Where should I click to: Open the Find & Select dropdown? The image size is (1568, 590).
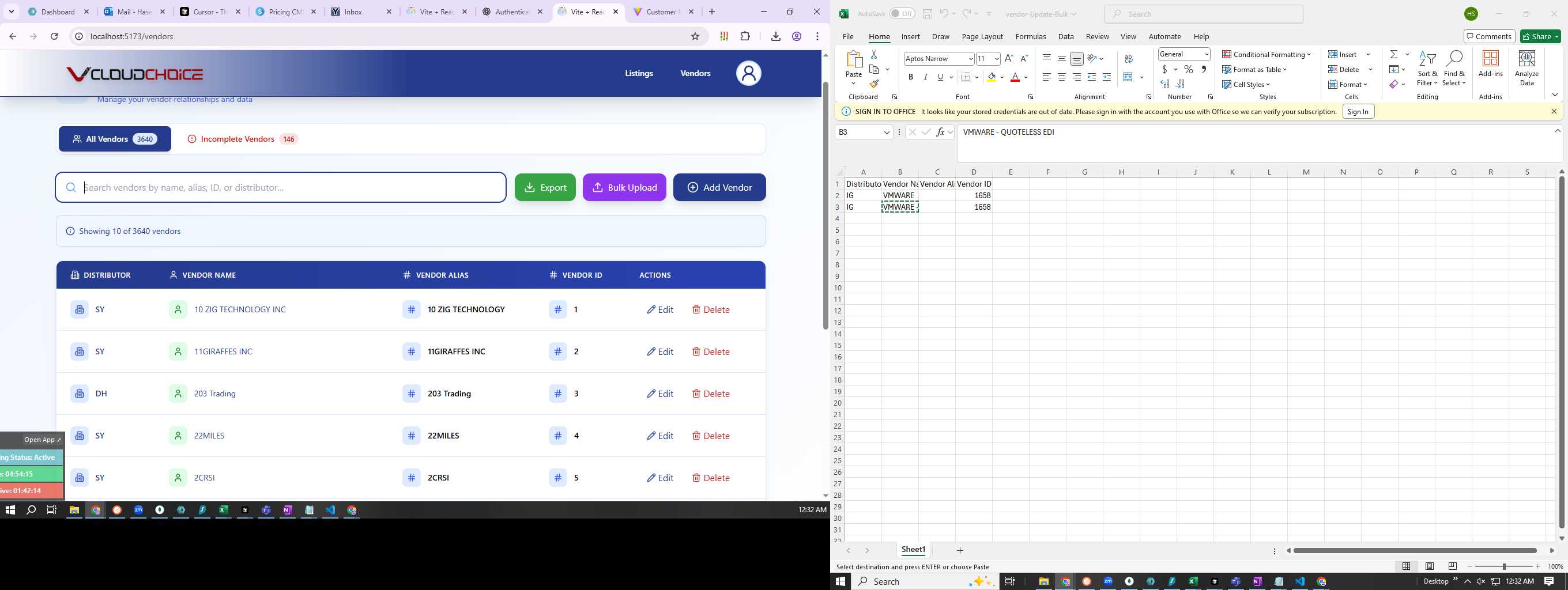coord(1453,68)
